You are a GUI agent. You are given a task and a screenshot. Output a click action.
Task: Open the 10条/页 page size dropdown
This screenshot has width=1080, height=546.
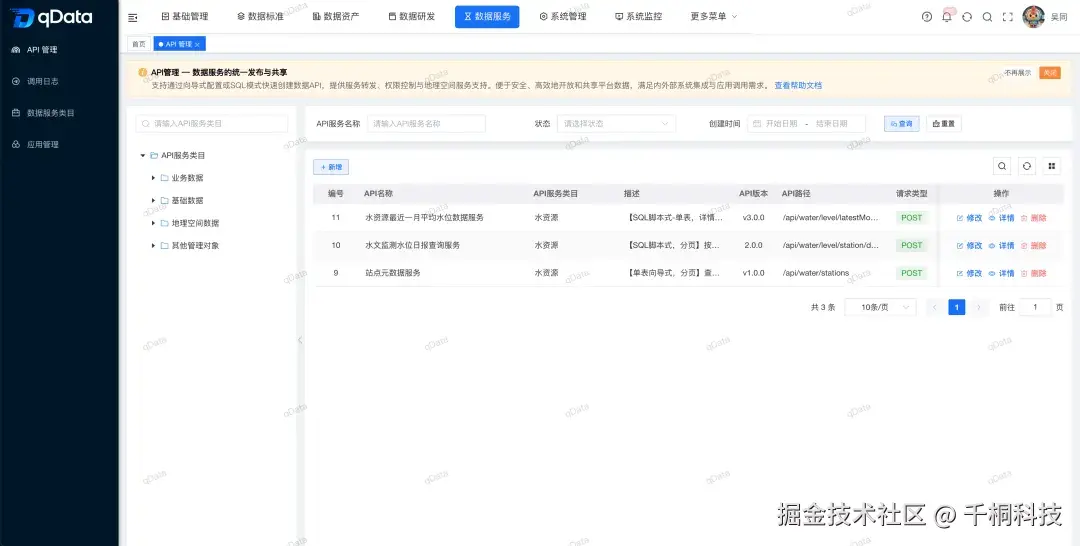[880, 307]
